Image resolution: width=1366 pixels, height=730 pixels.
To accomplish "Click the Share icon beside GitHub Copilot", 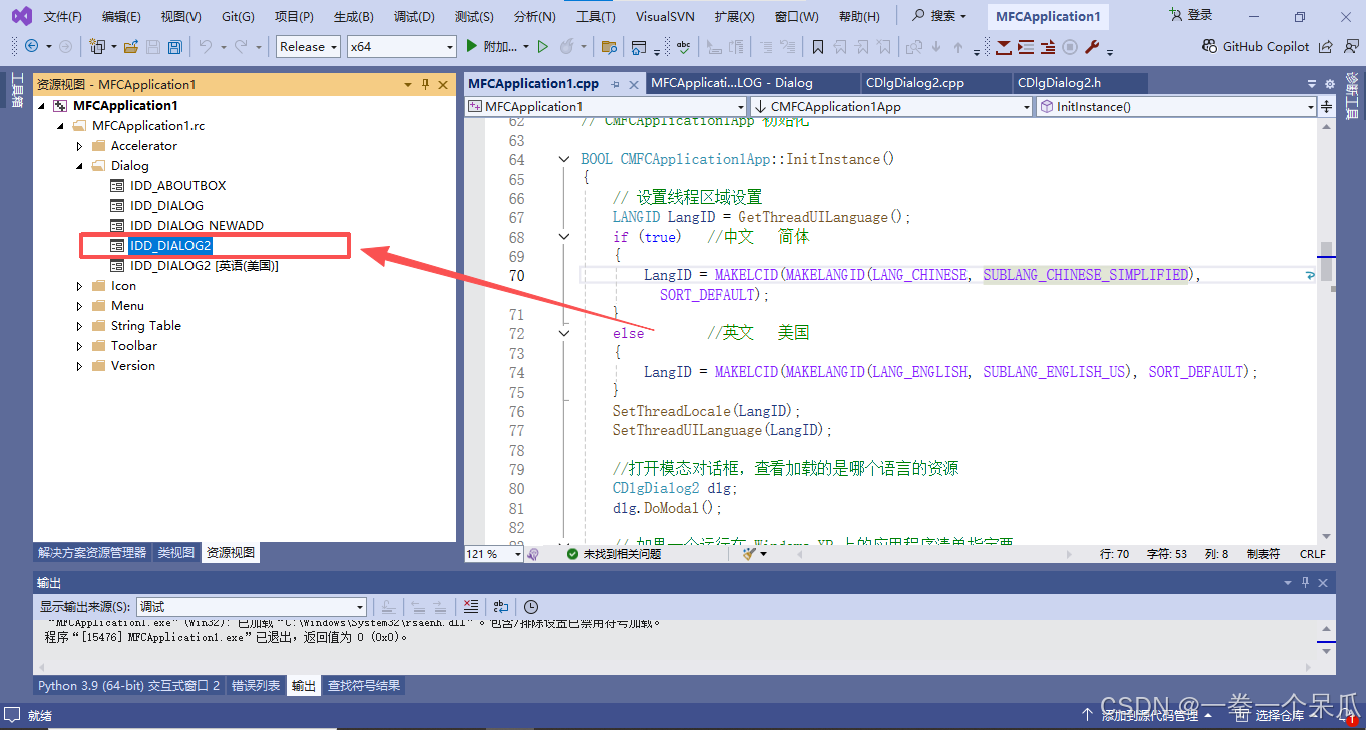I will point(1325,46).
